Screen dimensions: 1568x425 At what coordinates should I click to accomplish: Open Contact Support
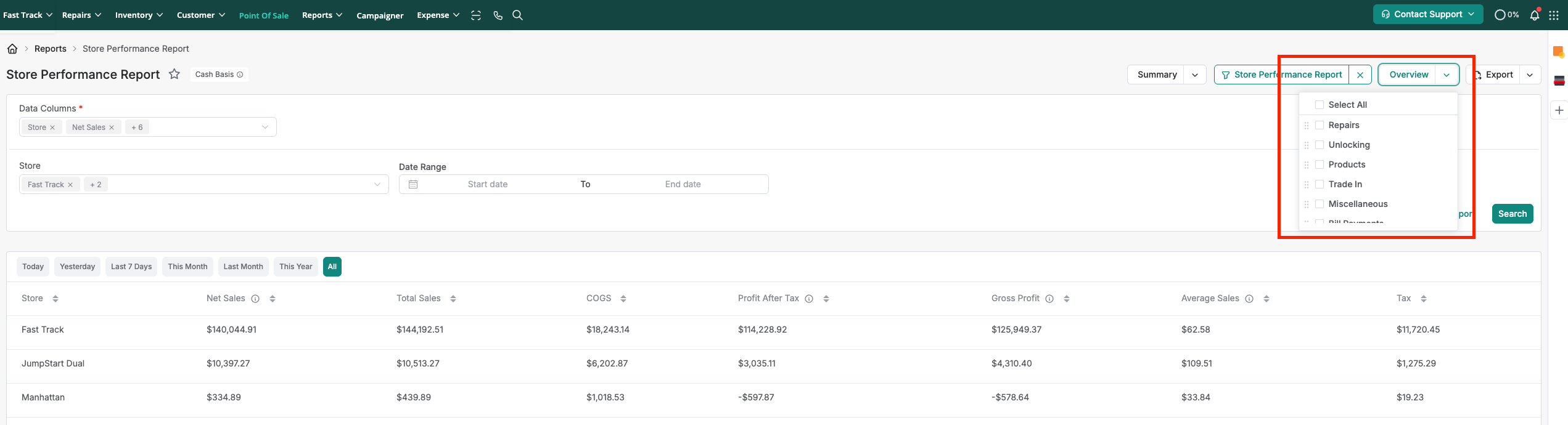(x=1427, y=14)
